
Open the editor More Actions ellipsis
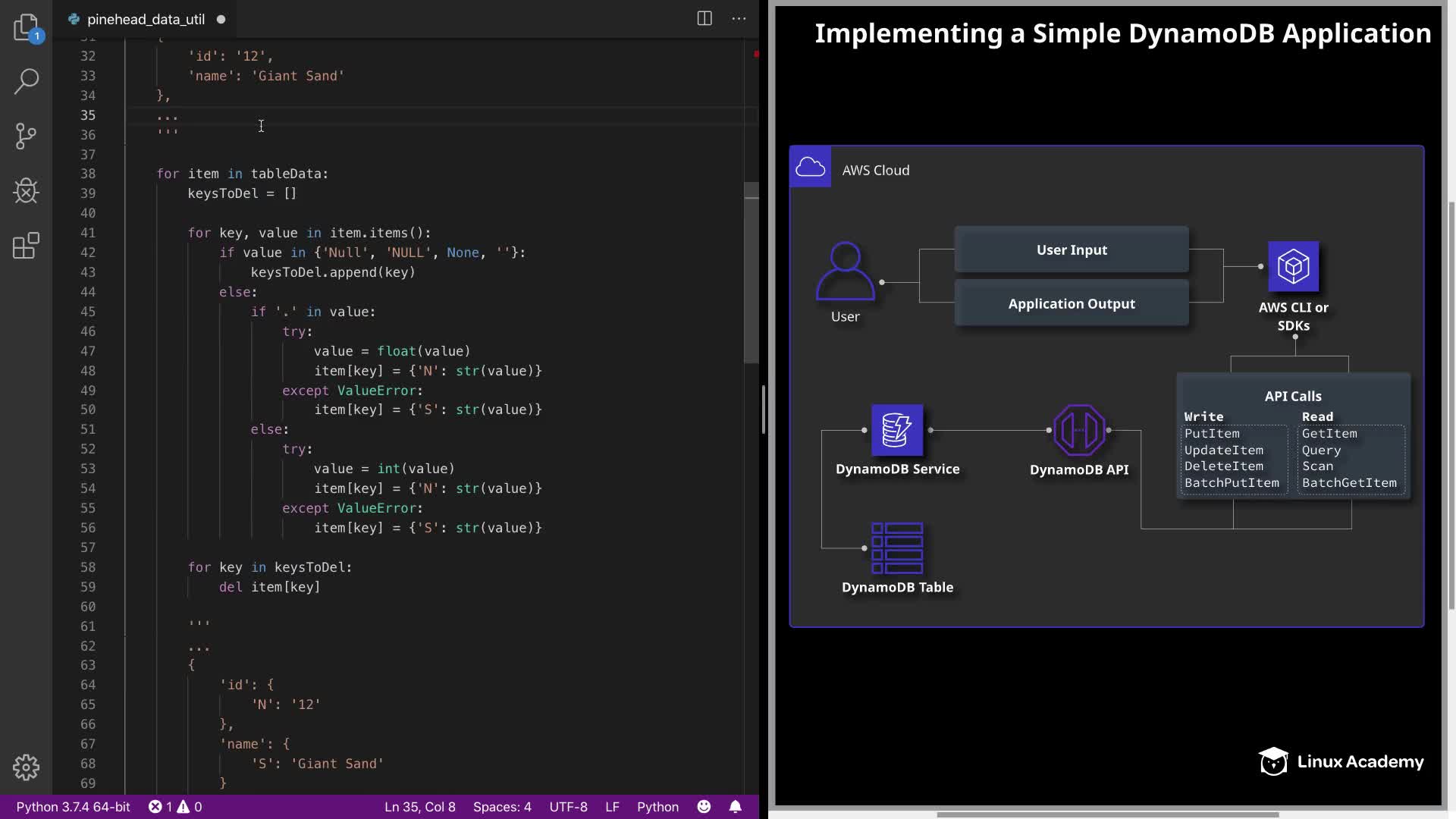point(739,19)
